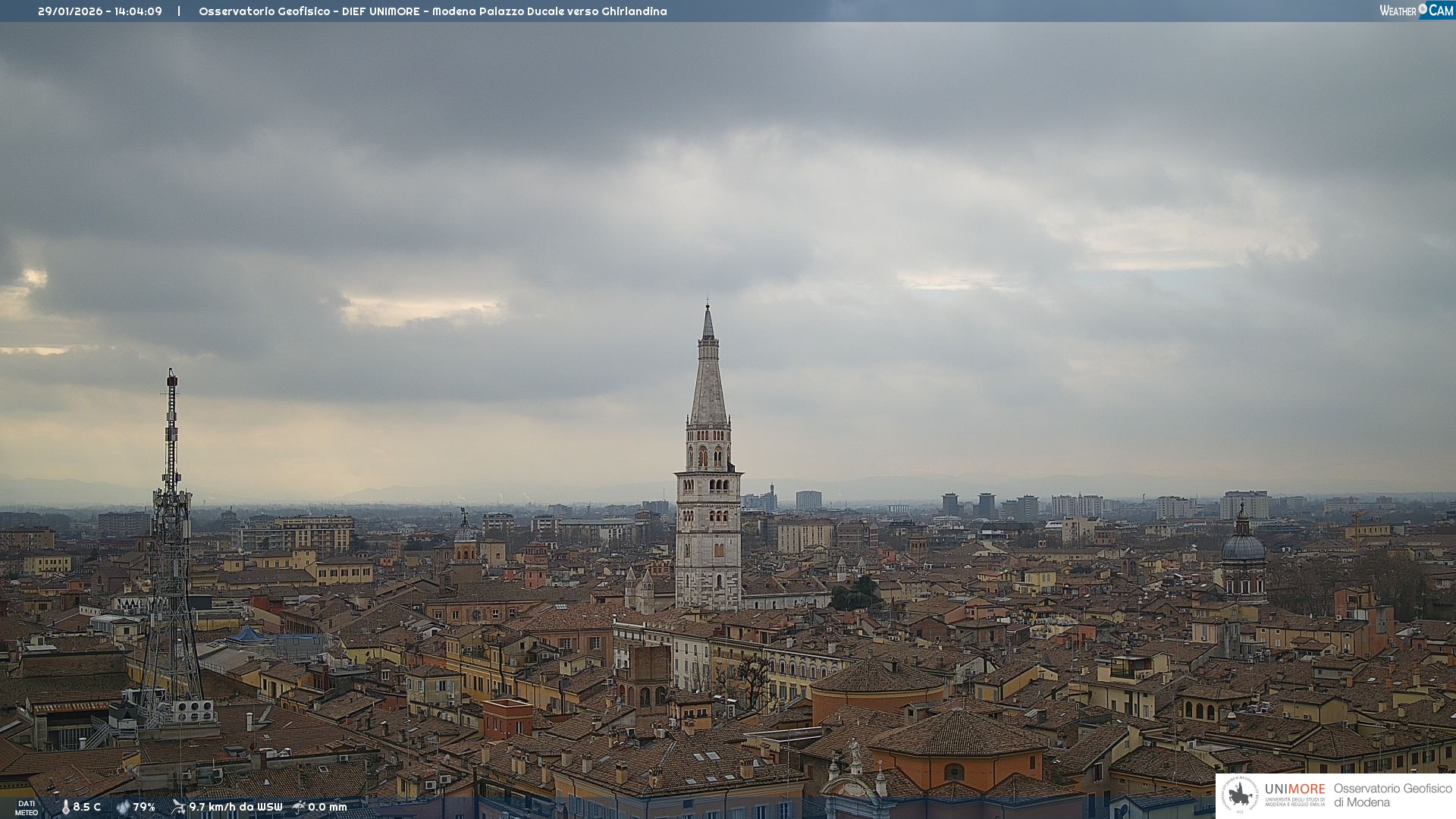Click the WEATHER word in top logo
Screen dimensions: 1456x819
1398,11
